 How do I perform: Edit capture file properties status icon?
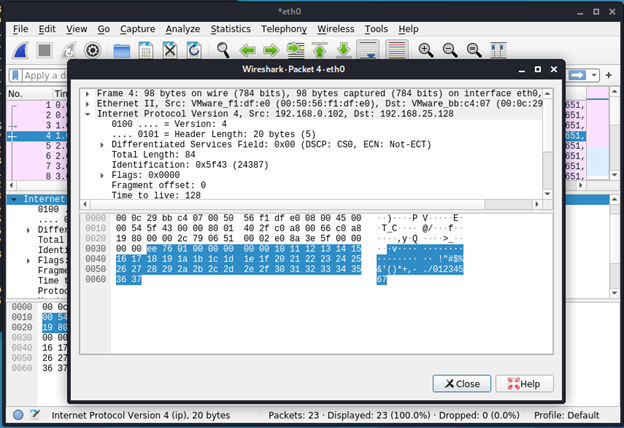tap(35, 415)
